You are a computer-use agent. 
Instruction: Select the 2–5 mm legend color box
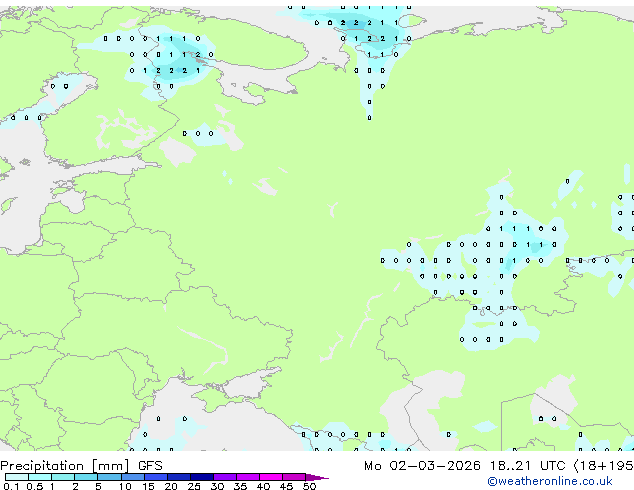click(x=86, y=477)
